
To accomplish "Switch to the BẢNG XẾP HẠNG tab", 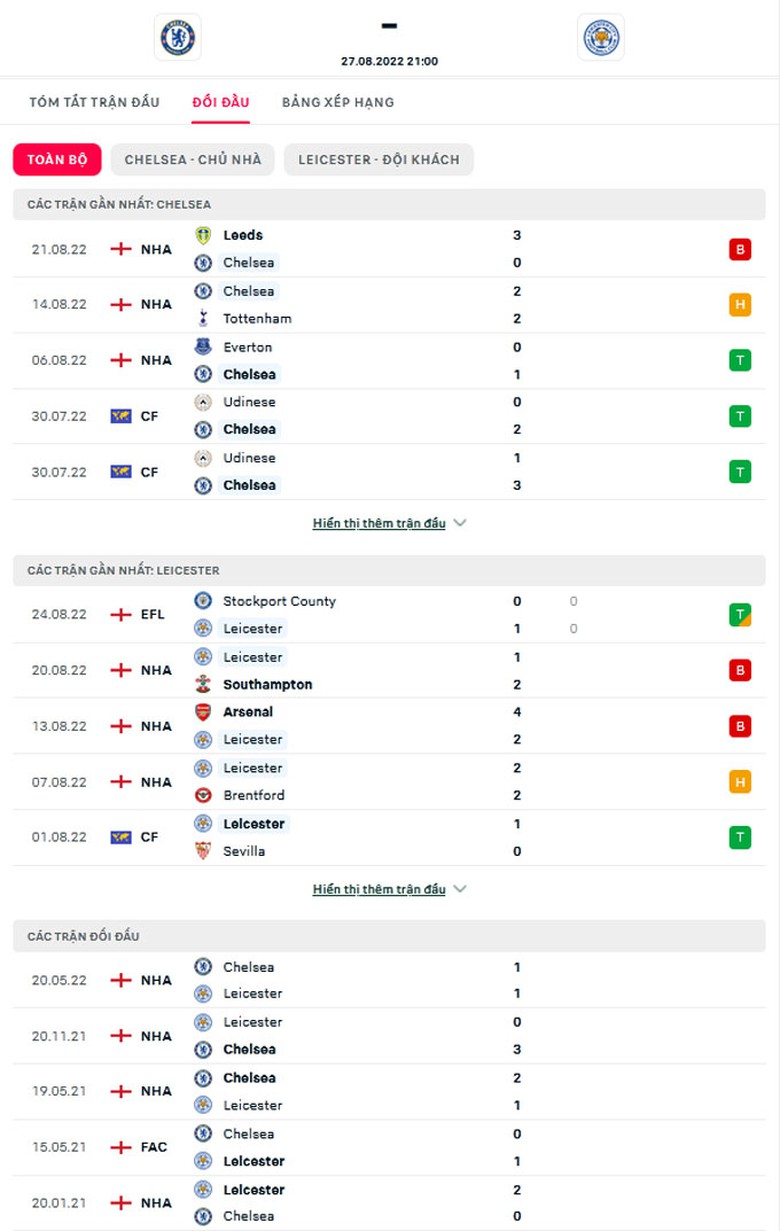I will (338, 102).
